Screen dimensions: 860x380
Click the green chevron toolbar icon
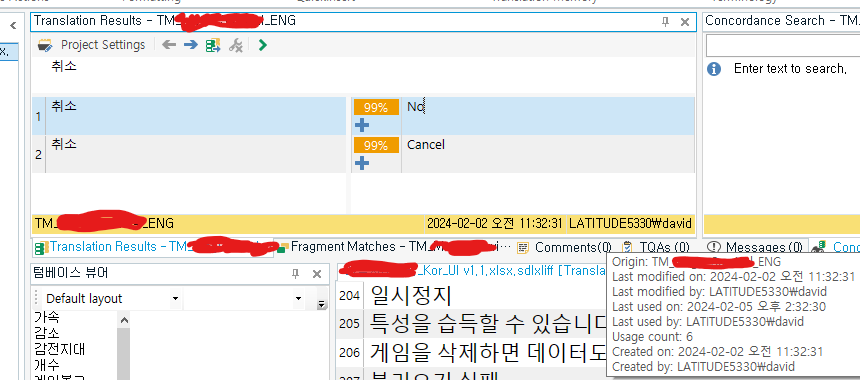tap(262, 45)
